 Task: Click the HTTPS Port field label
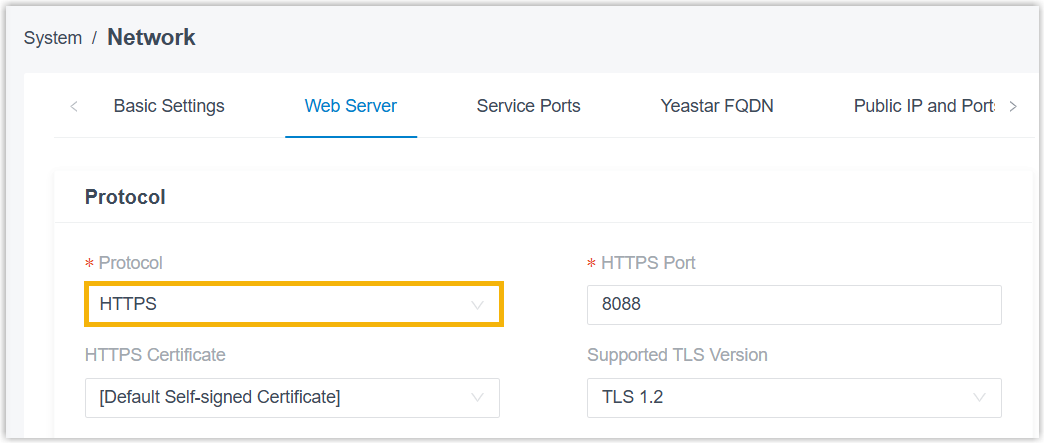(x=647, y=263)
